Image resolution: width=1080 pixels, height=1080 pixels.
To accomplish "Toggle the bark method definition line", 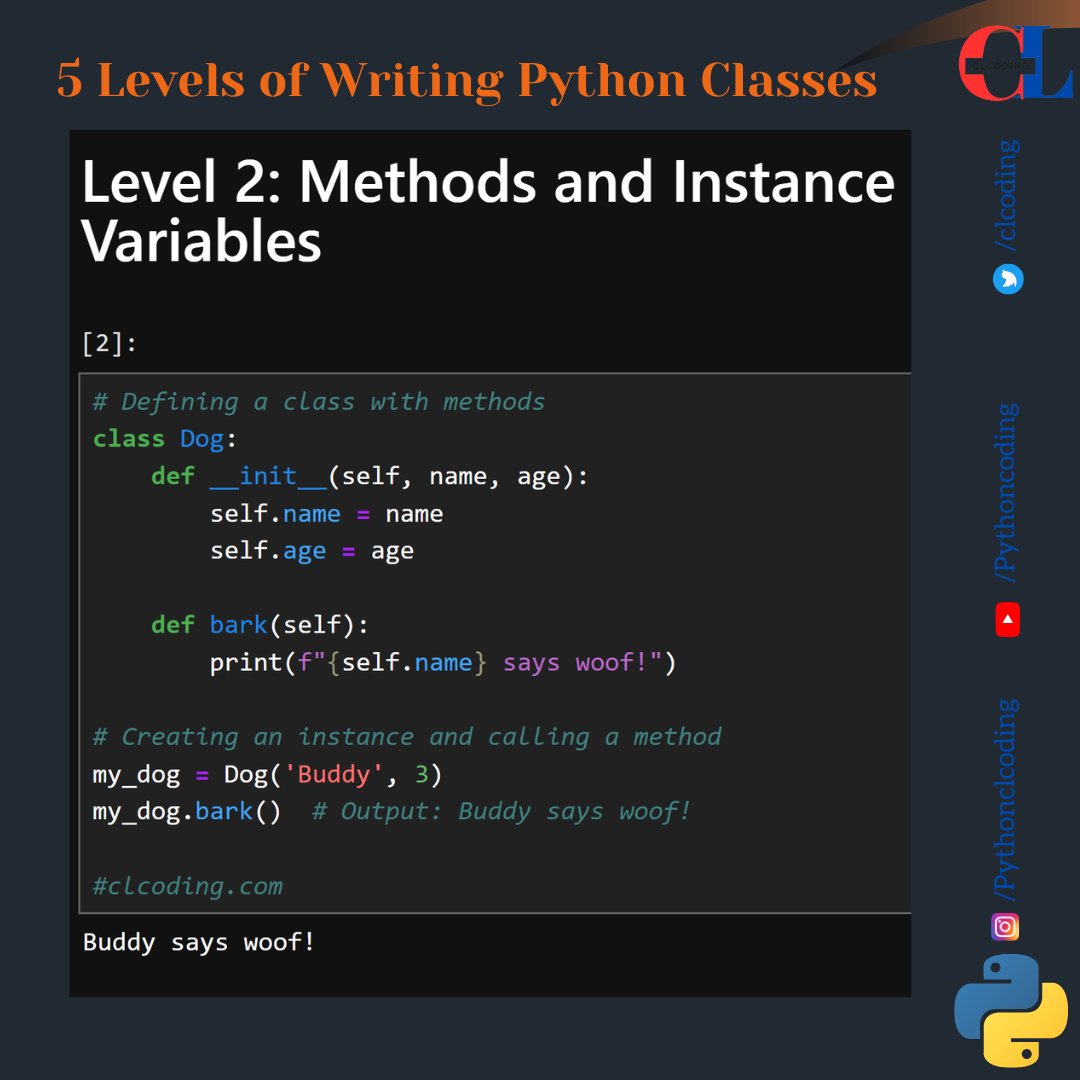I will point(261,624).
